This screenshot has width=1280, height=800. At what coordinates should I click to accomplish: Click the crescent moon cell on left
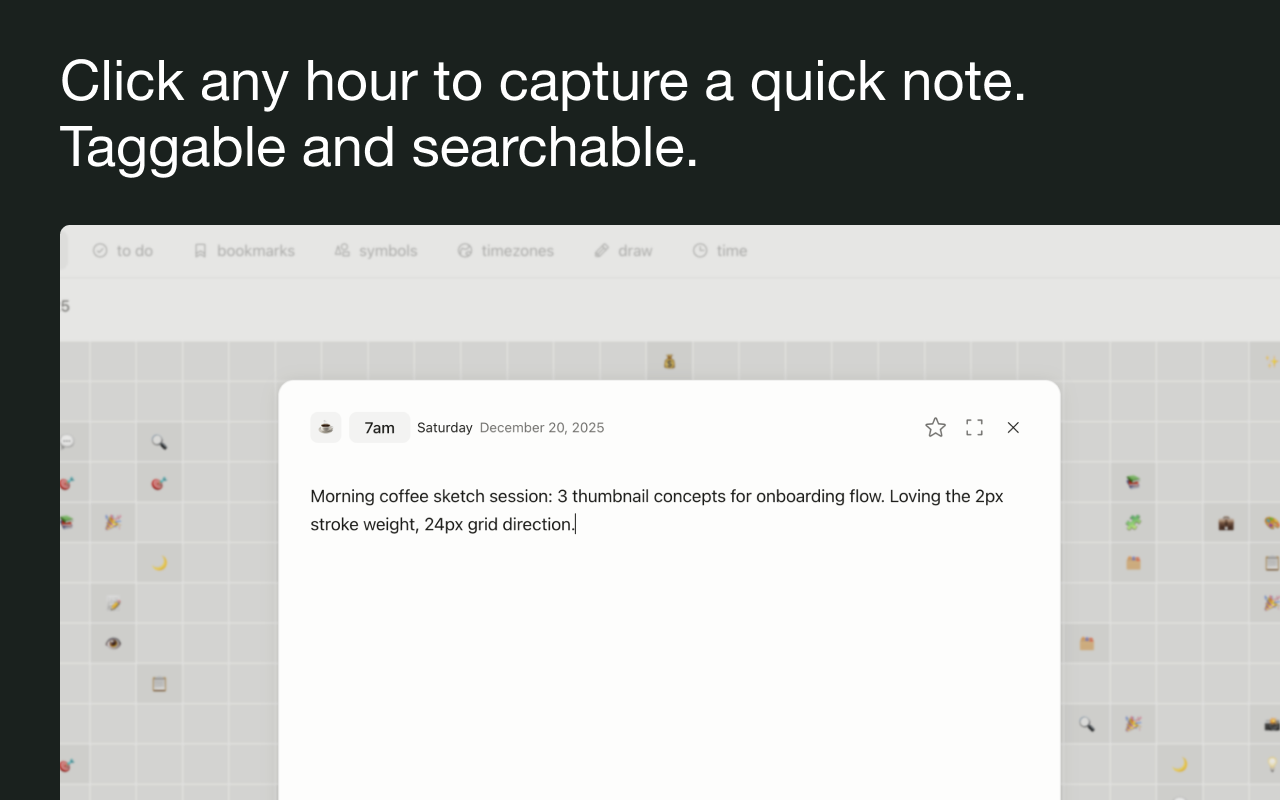[x=159, y=563]
